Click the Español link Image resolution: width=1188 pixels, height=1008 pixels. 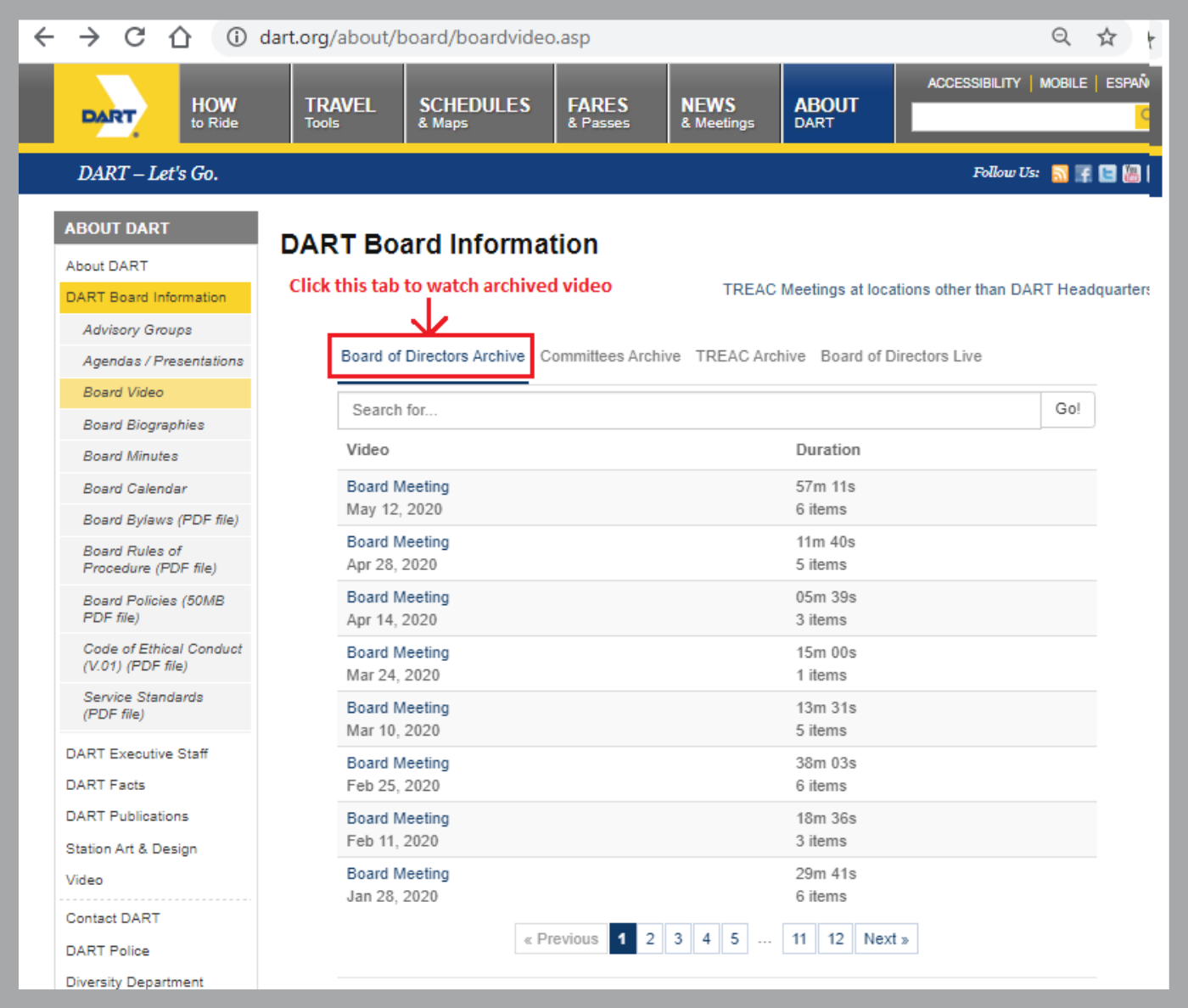click(1127, 83)
